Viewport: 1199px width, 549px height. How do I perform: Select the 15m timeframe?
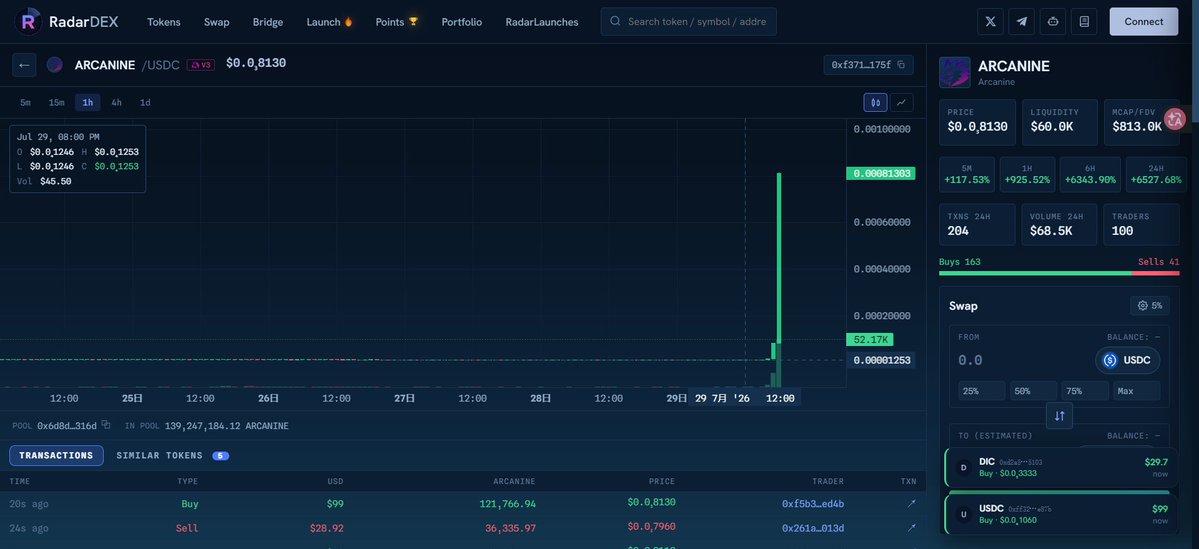(57, 102)
